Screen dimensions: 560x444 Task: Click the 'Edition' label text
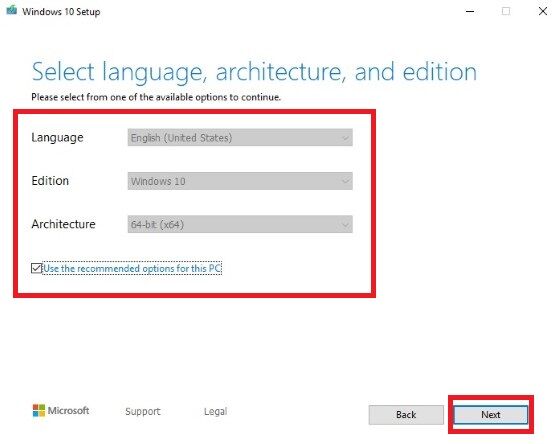pyautogui.click(x=50, y=181)
